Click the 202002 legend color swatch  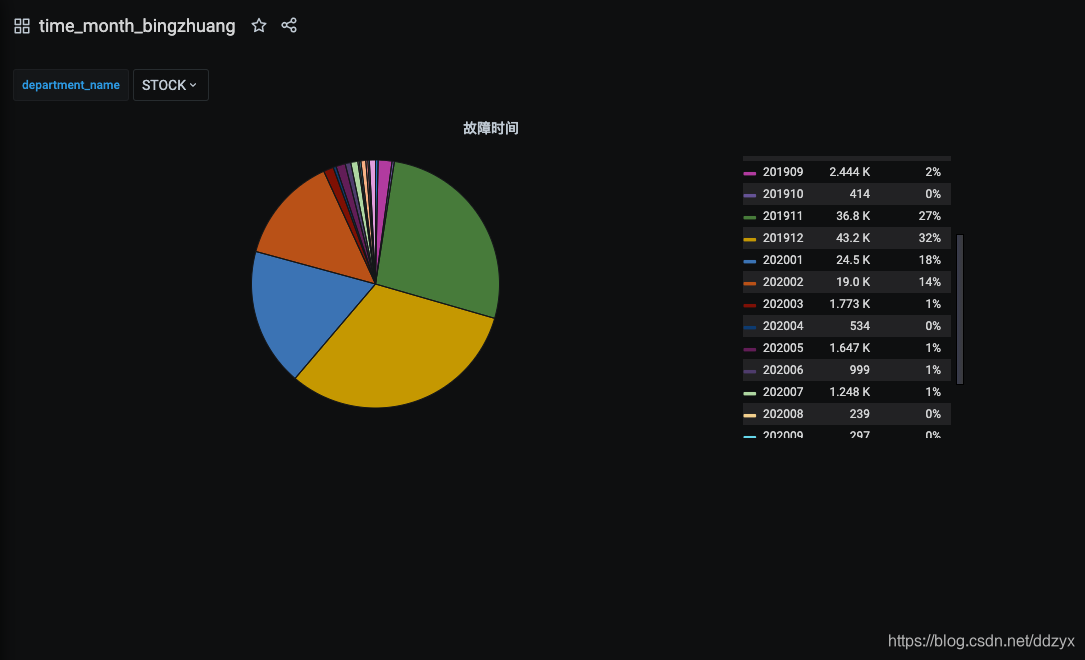tap(749, 283)
